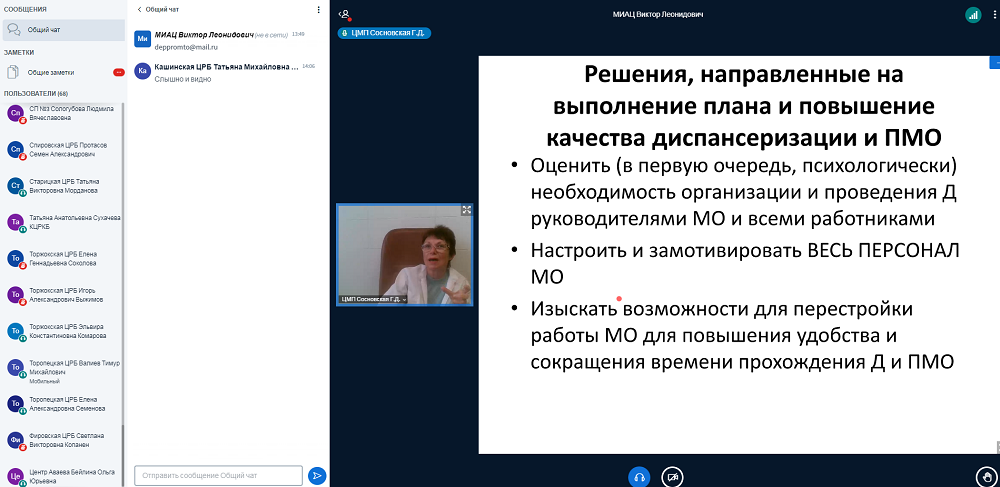Click the send message arrow button

[x=317, y=476]
